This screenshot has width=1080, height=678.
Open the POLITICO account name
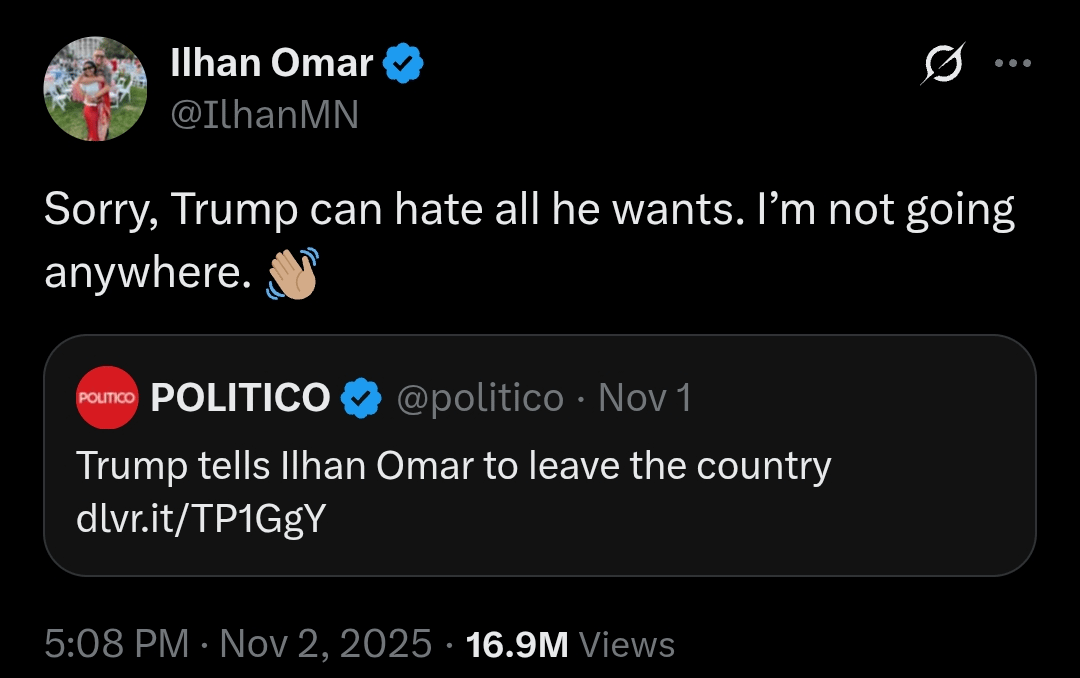(x=240, y=398)
